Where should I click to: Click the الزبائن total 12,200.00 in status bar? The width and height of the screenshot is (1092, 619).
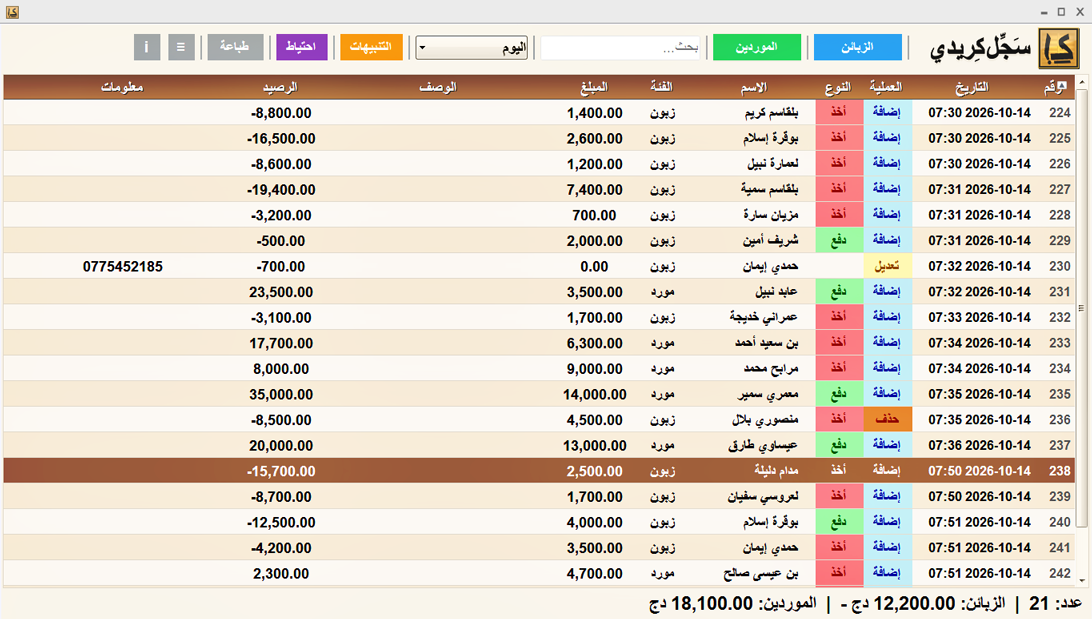[x=923, y=604]
